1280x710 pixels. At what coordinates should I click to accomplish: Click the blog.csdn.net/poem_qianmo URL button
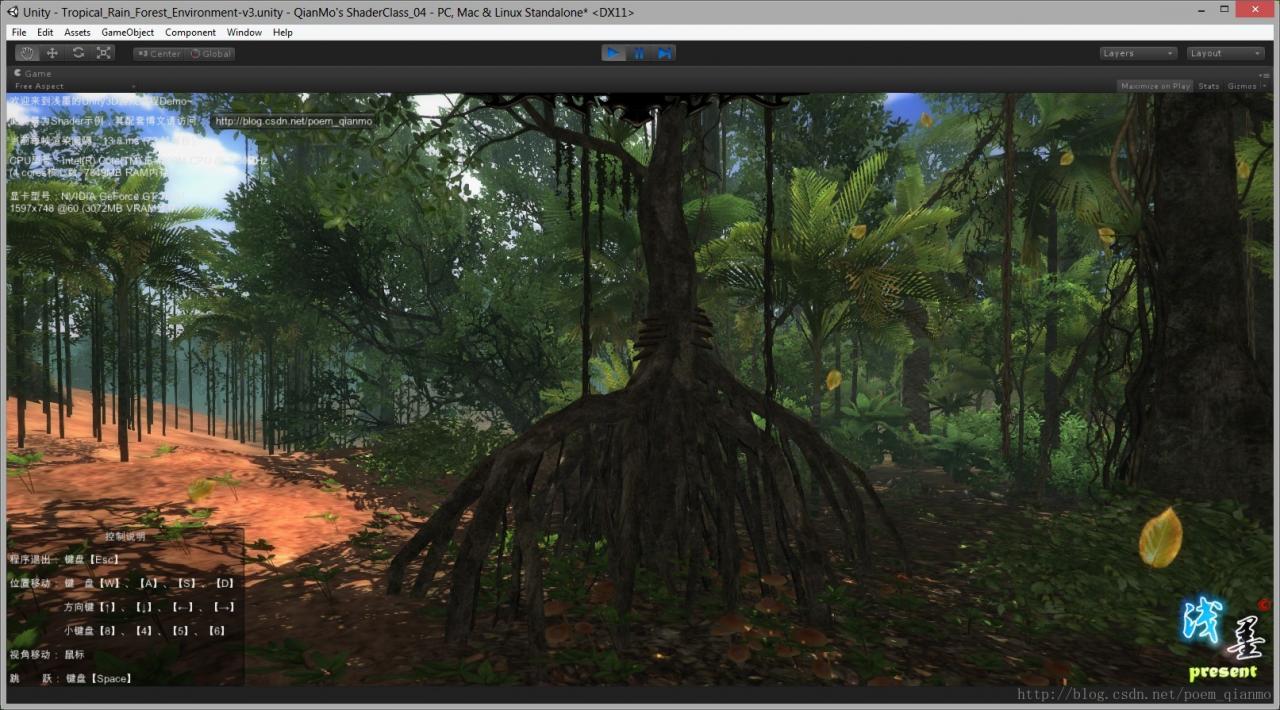pos(293,121)
